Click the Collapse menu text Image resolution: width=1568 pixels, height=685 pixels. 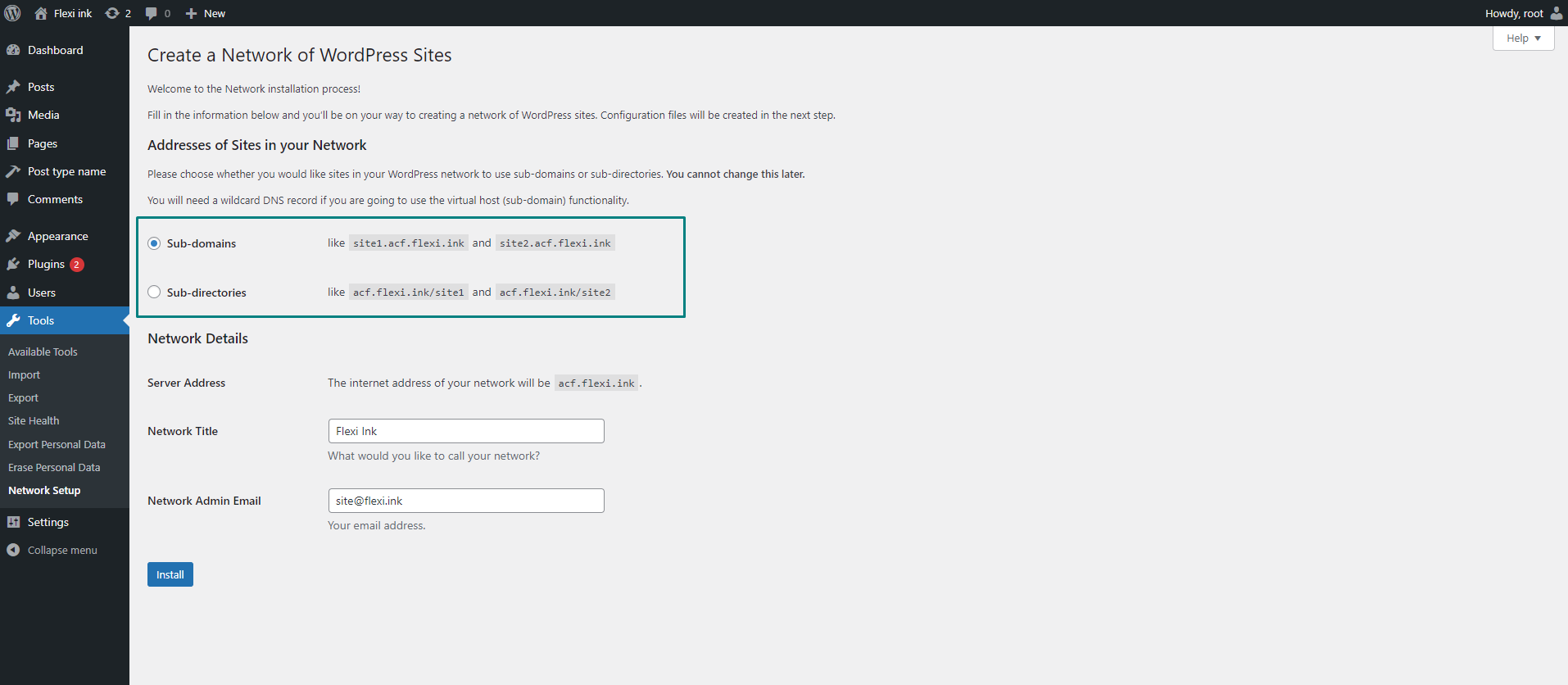(x=62, y=550)
